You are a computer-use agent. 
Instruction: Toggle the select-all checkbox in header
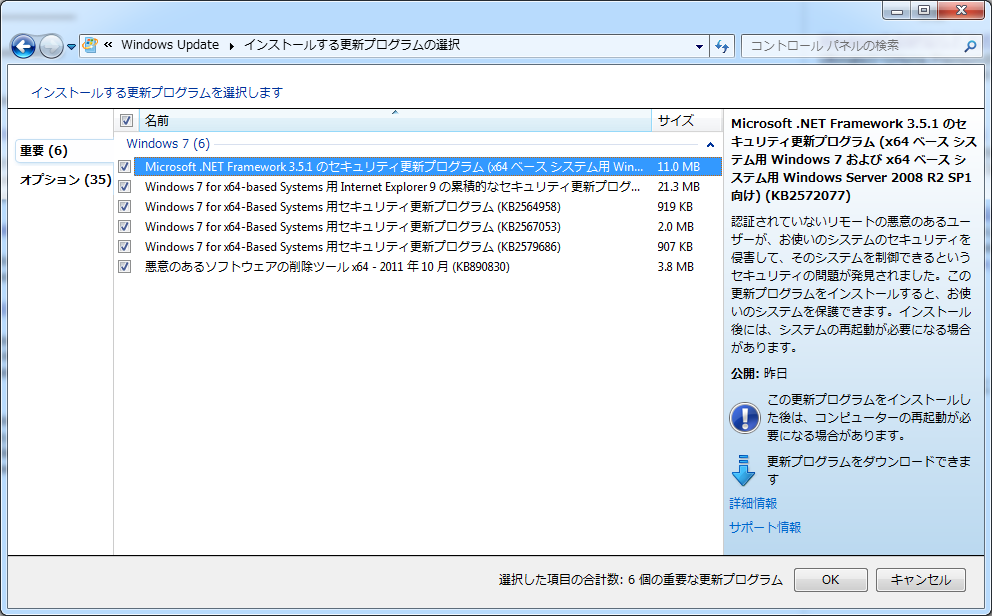click(x=126, y=121)
